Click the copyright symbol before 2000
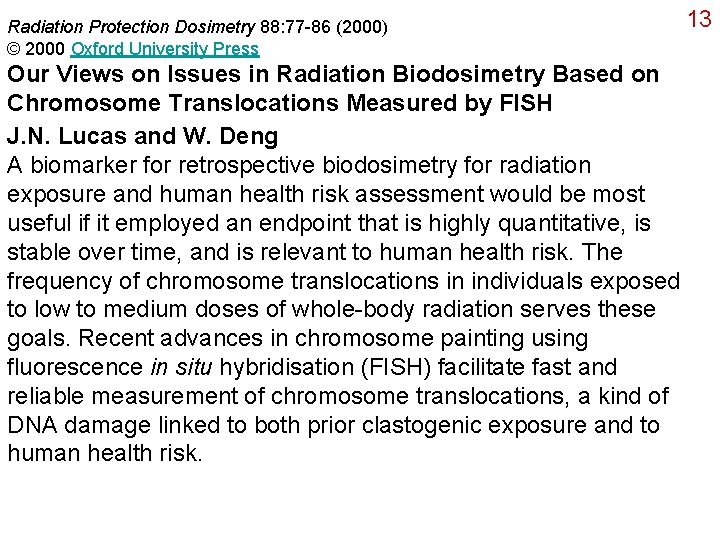The width and height of the screenshot is (720, 540). 14,49
